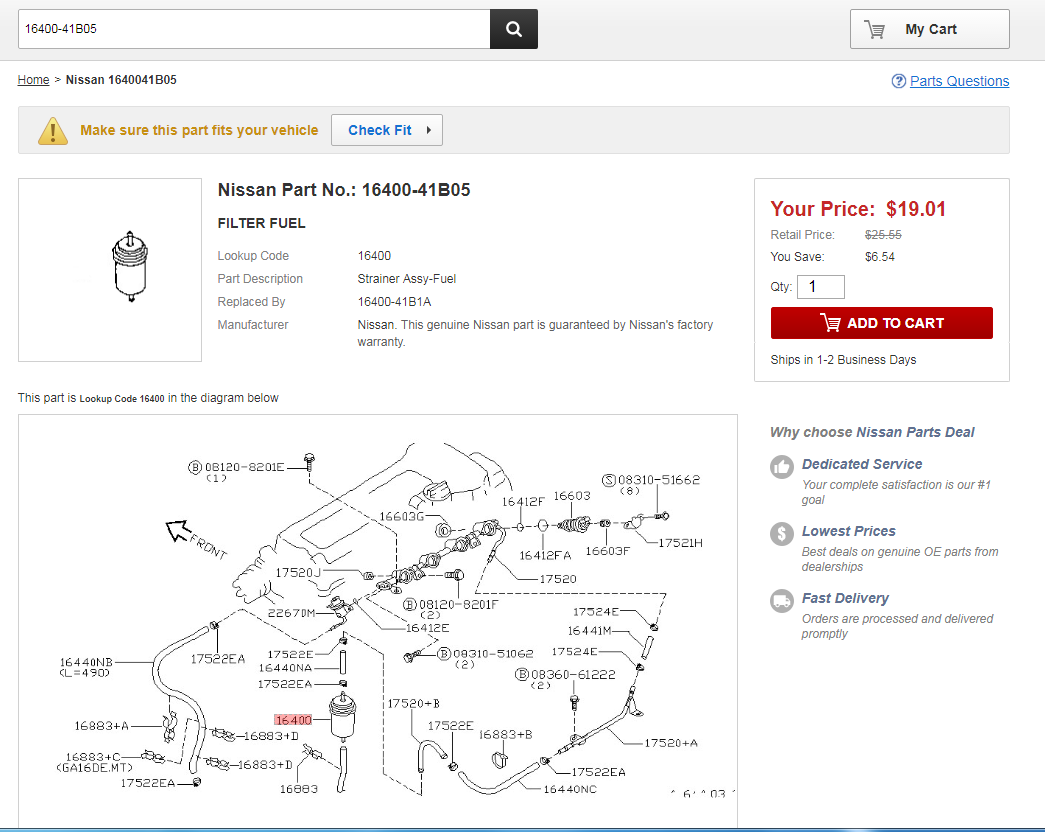This screenshot has height=832, width=1045.
Task: Click the search magnifier button
Action: [x=514, y=29]
